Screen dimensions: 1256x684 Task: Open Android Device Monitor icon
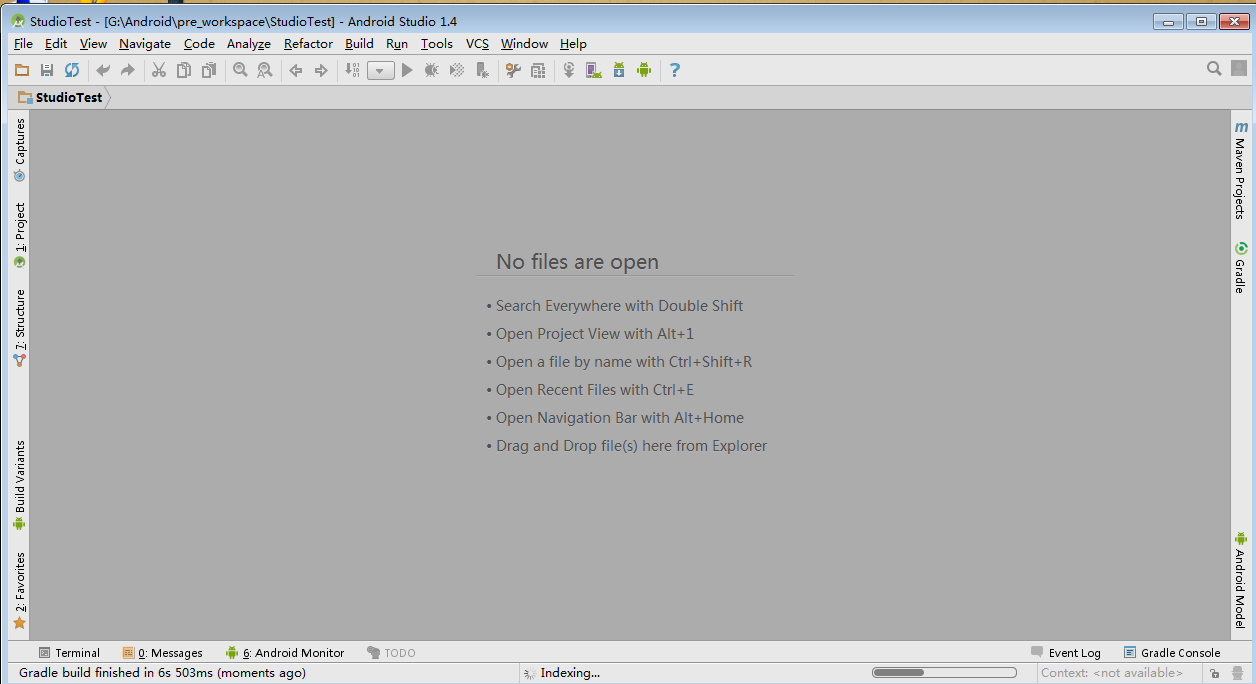644,70
